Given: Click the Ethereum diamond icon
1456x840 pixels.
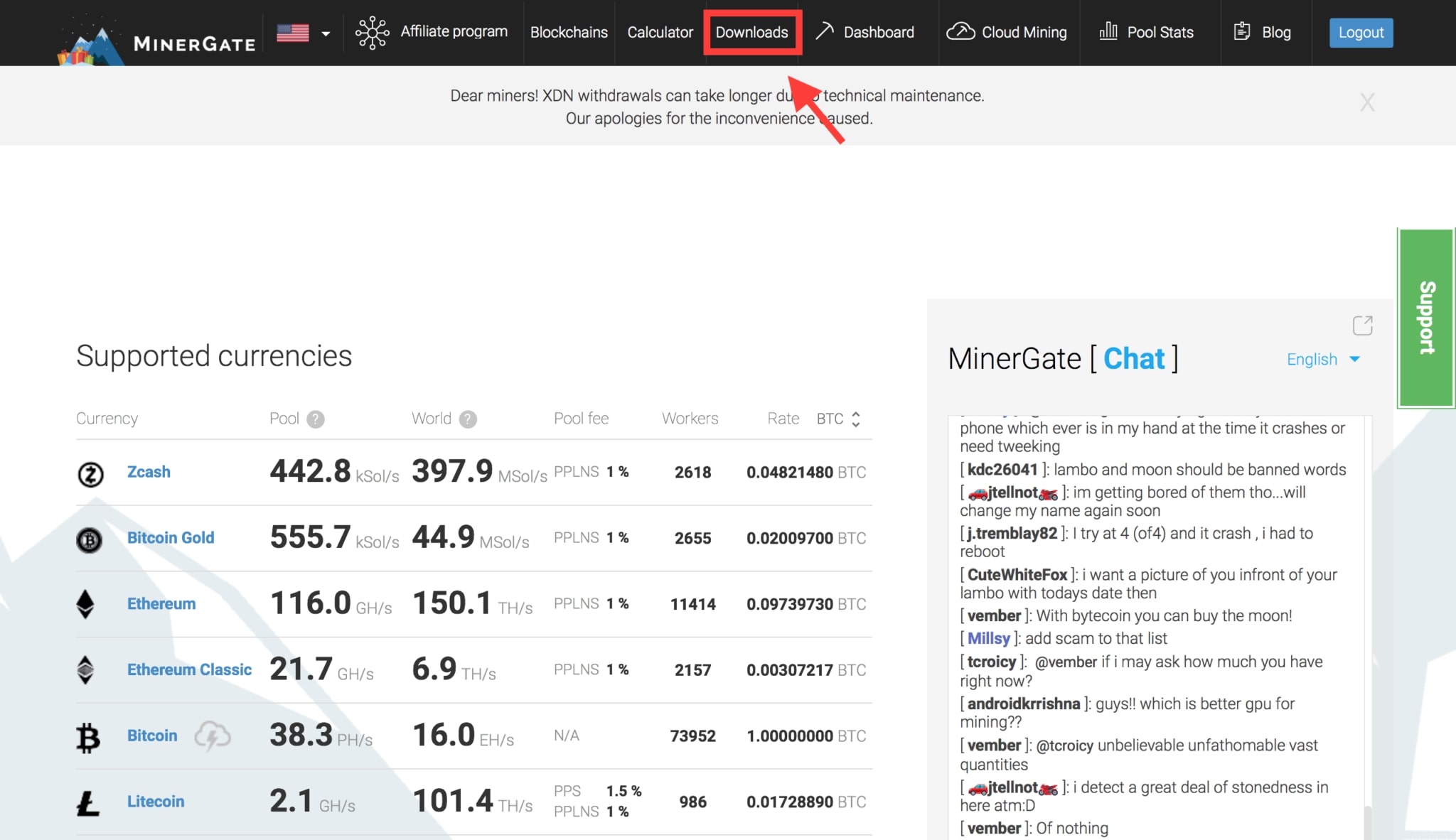Looking at the screenshot, I should (x=86, y=603).
